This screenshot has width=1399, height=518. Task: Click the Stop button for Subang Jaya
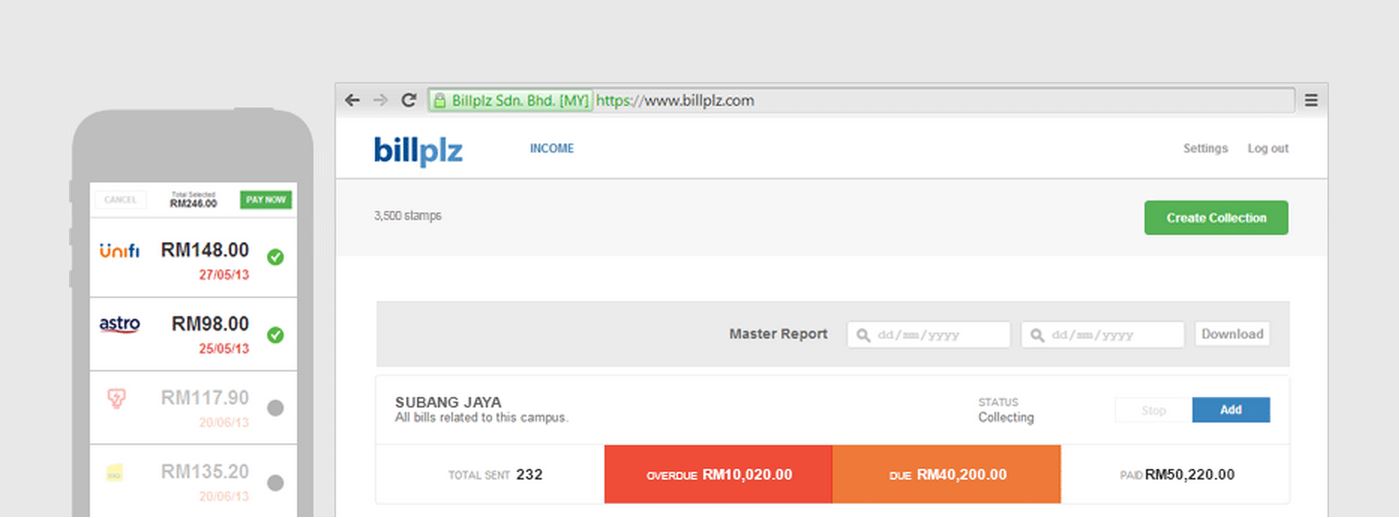click(1154, 410)
